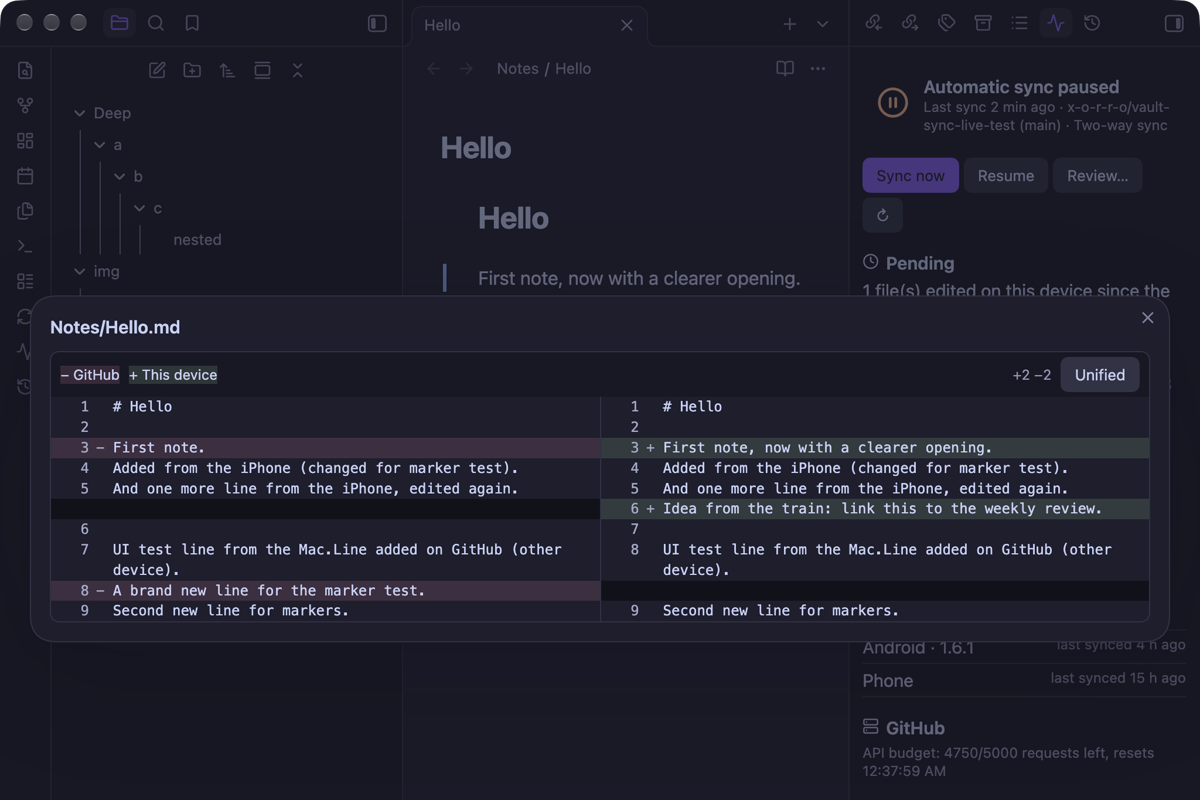Open the bookmarks pane
The height and width of the screenshot is (800, 1200).
pos(192,23)
